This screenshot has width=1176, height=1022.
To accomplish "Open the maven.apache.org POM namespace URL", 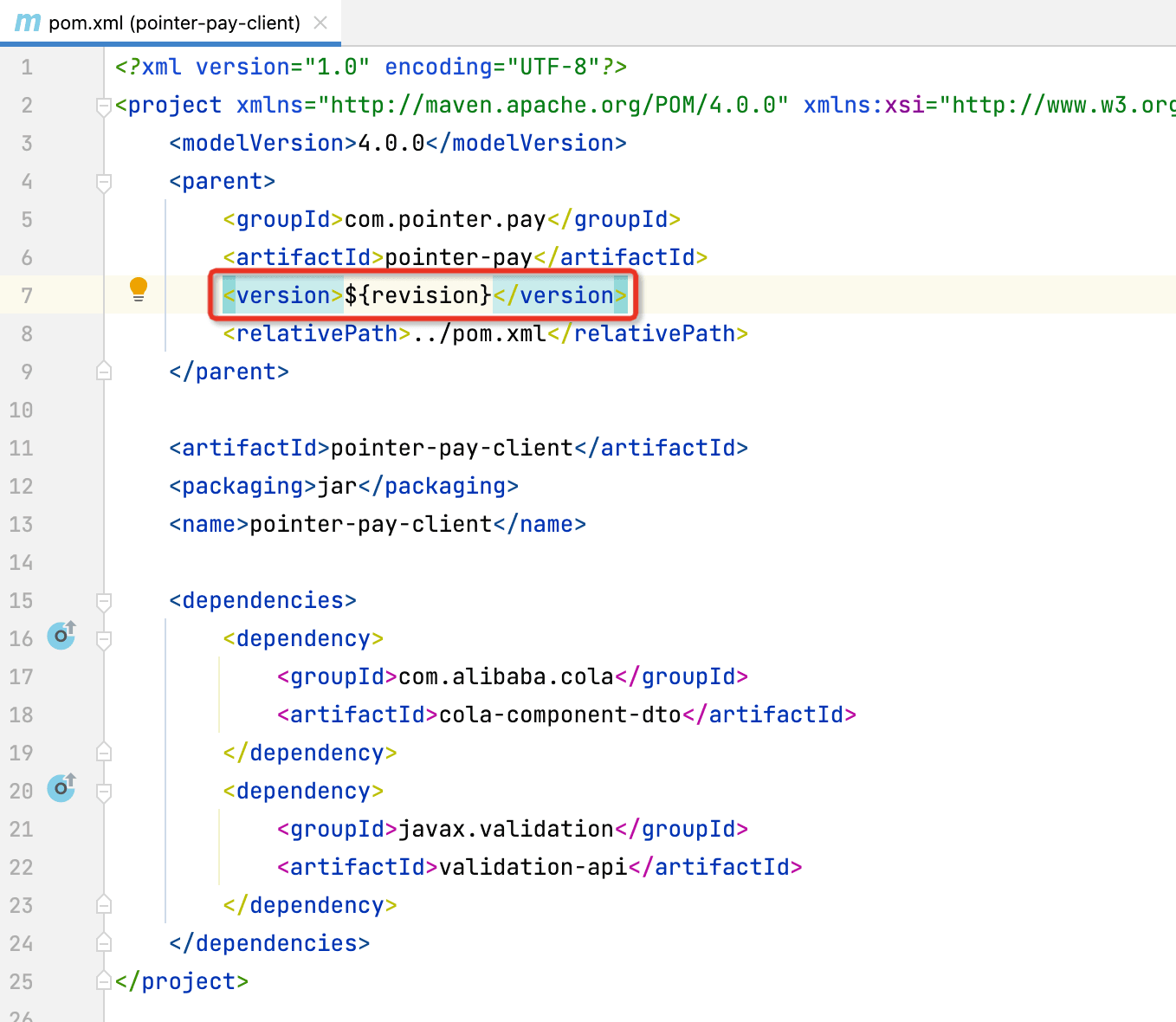I will tap(552, 106).
